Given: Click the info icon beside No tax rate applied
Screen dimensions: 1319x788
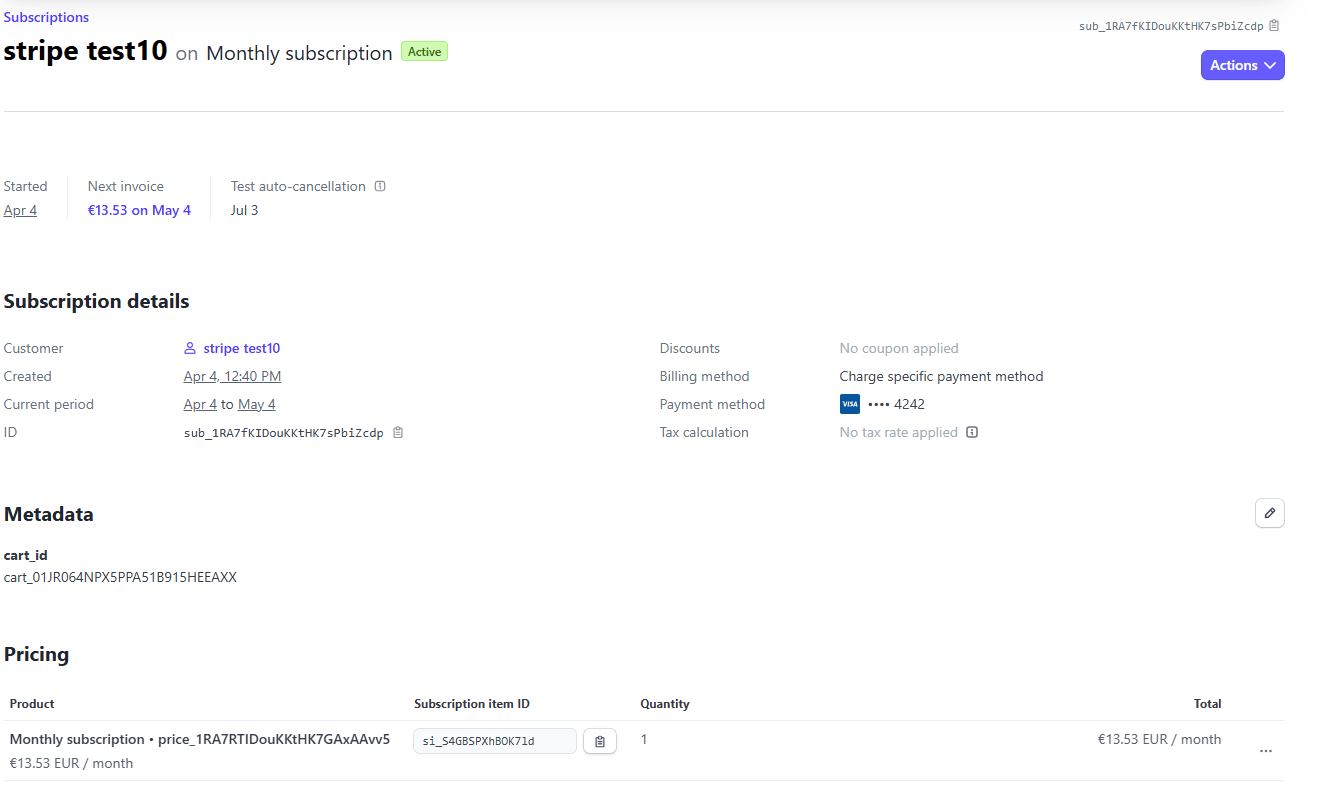Looking at the screenshot, I should tap(971, 432).
